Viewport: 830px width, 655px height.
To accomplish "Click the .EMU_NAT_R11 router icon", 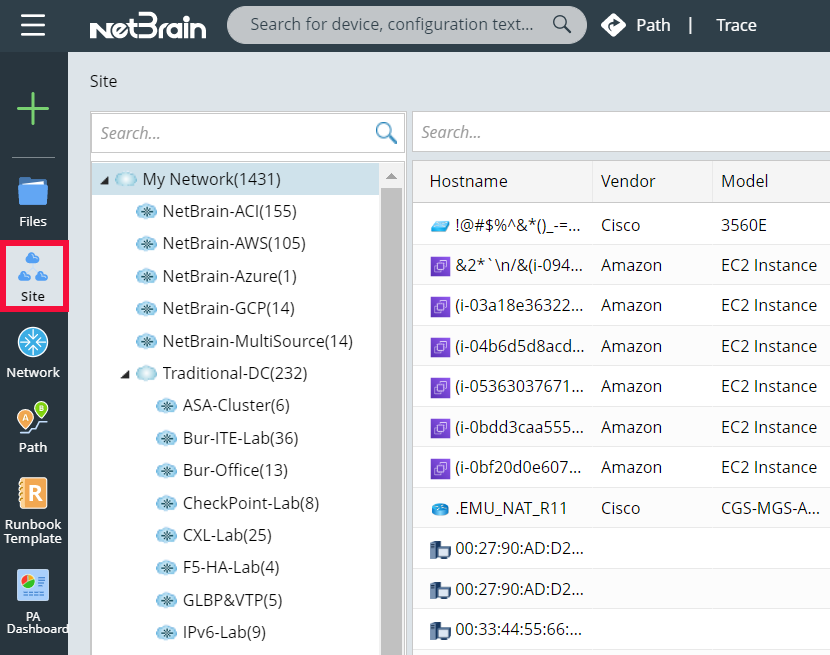I will click(x=440, y=509).
